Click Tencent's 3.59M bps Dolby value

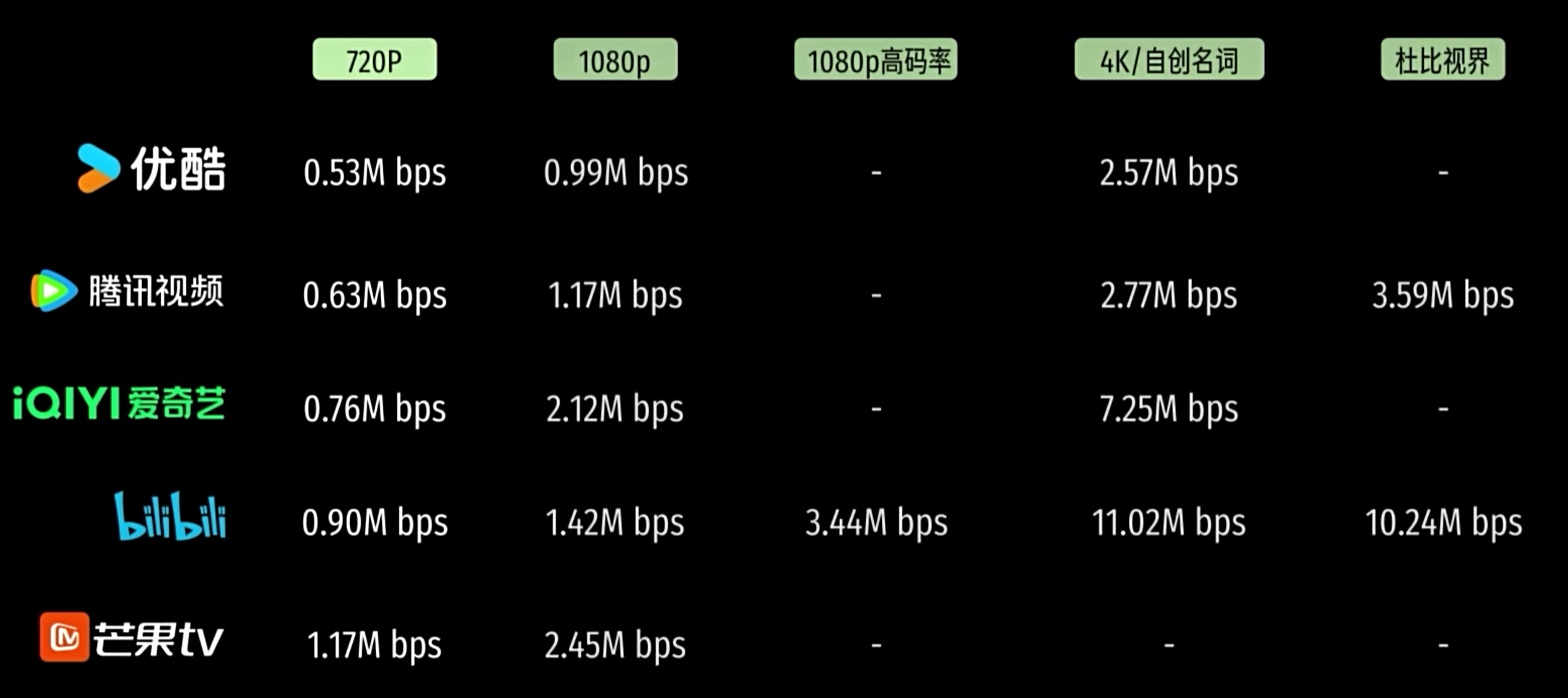[1443, 295]
